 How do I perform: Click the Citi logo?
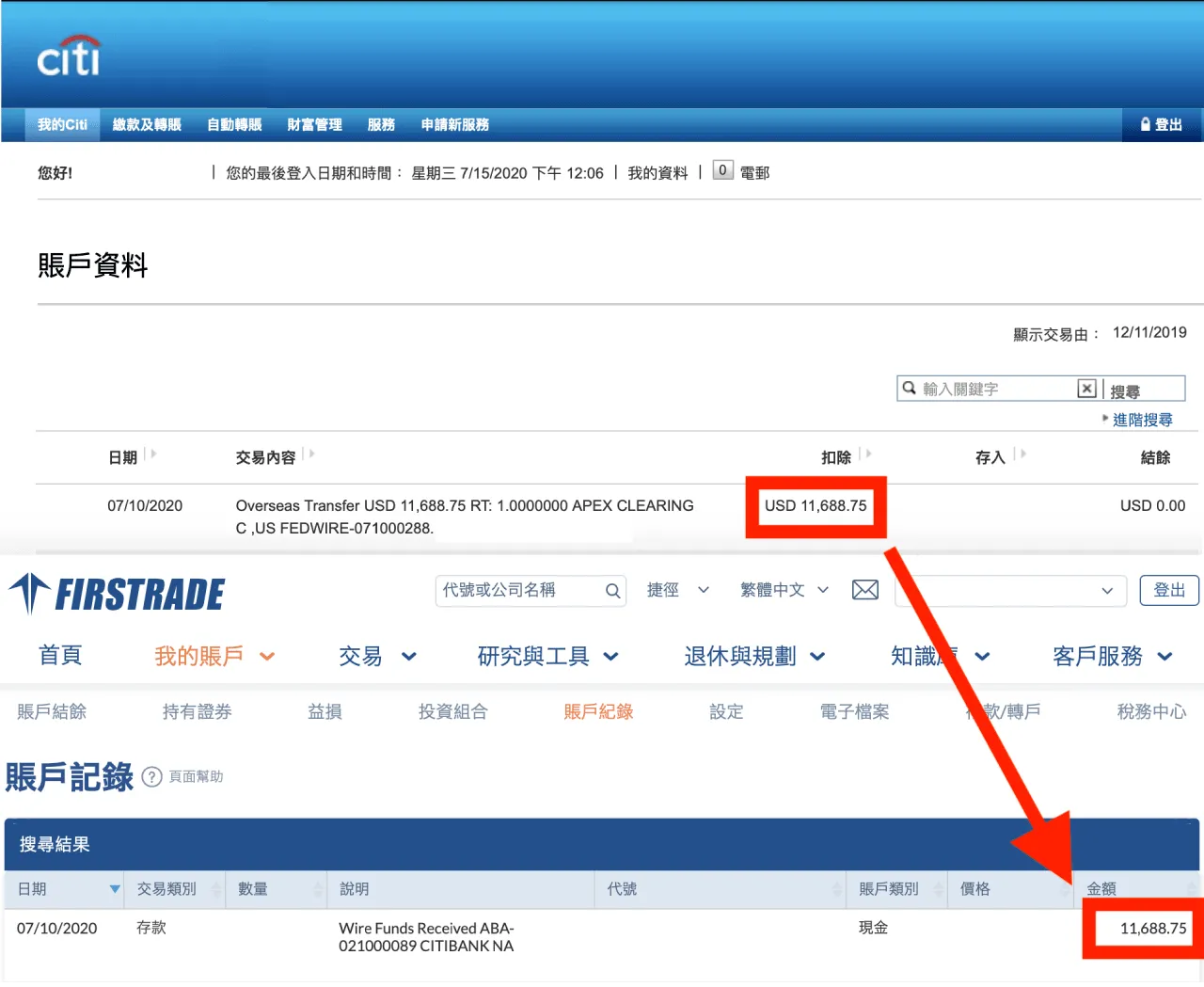pos(69,56)
